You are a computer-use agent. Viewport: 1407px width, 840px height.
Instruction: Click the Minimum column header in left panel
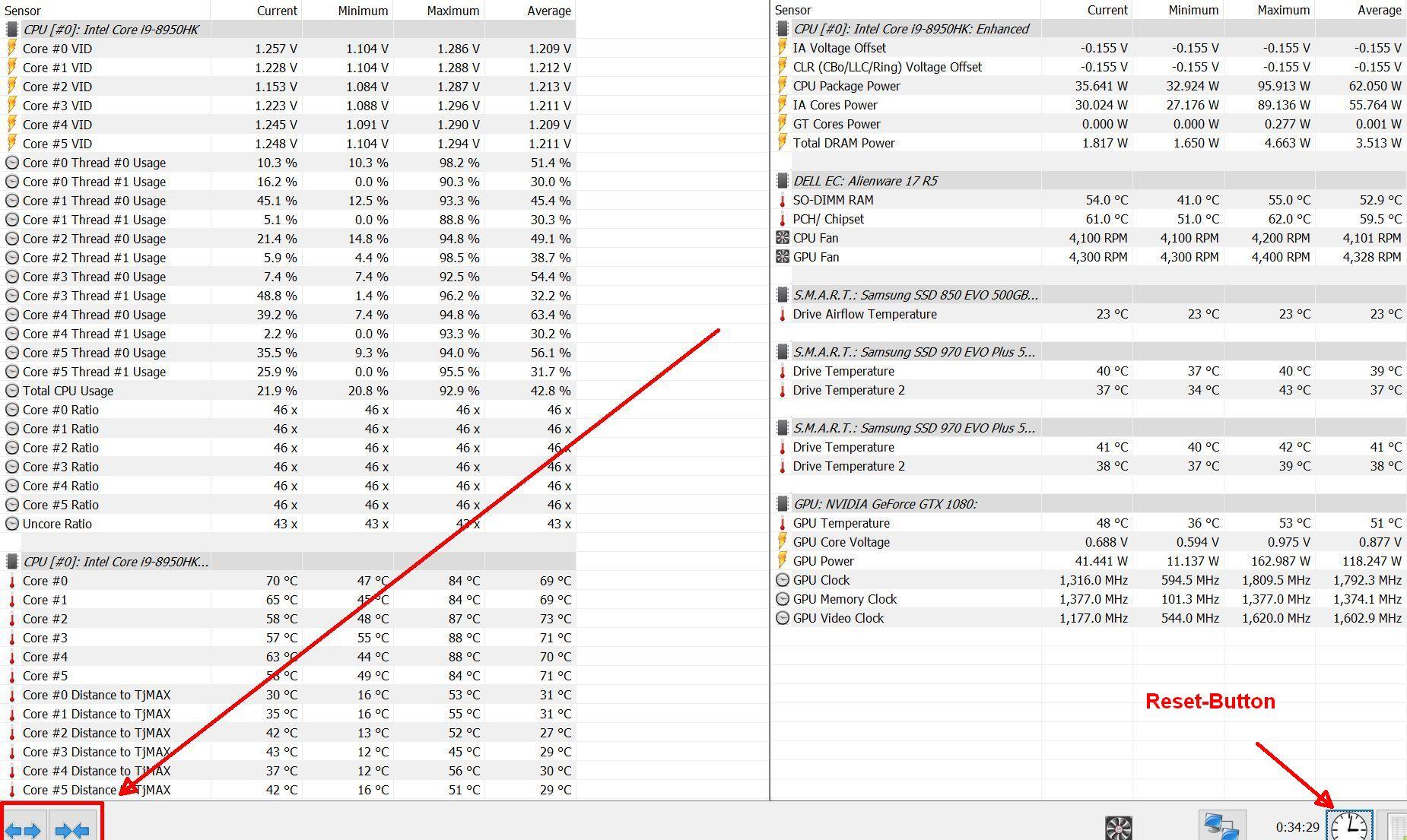[348, 11]
